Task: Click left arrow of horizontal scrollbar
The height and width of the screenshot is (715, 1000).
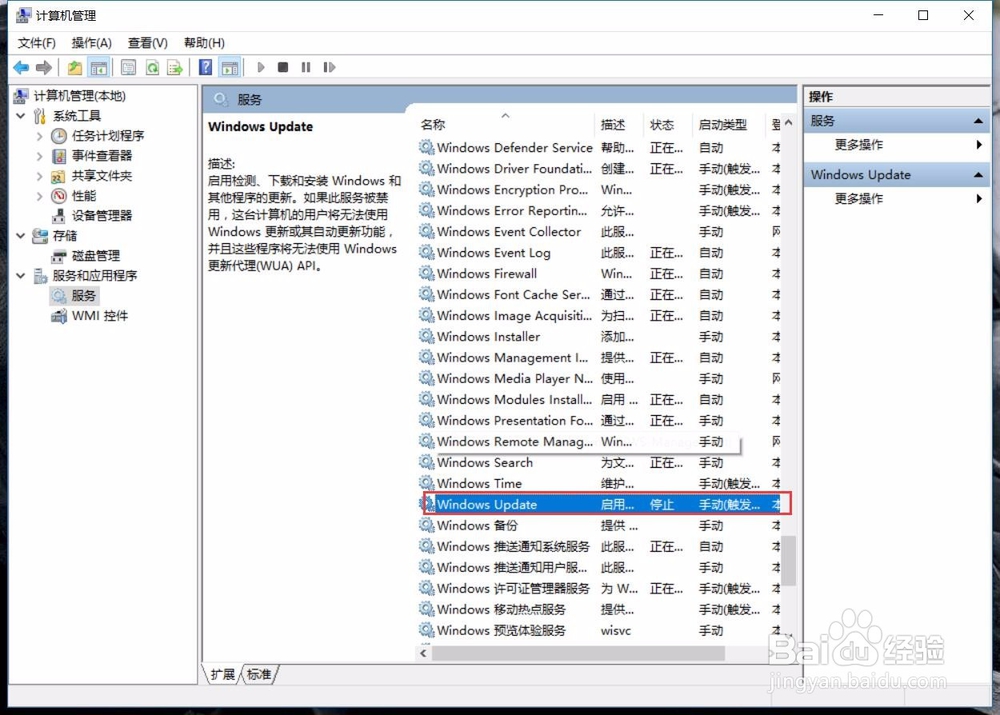Action: (423, 653)
